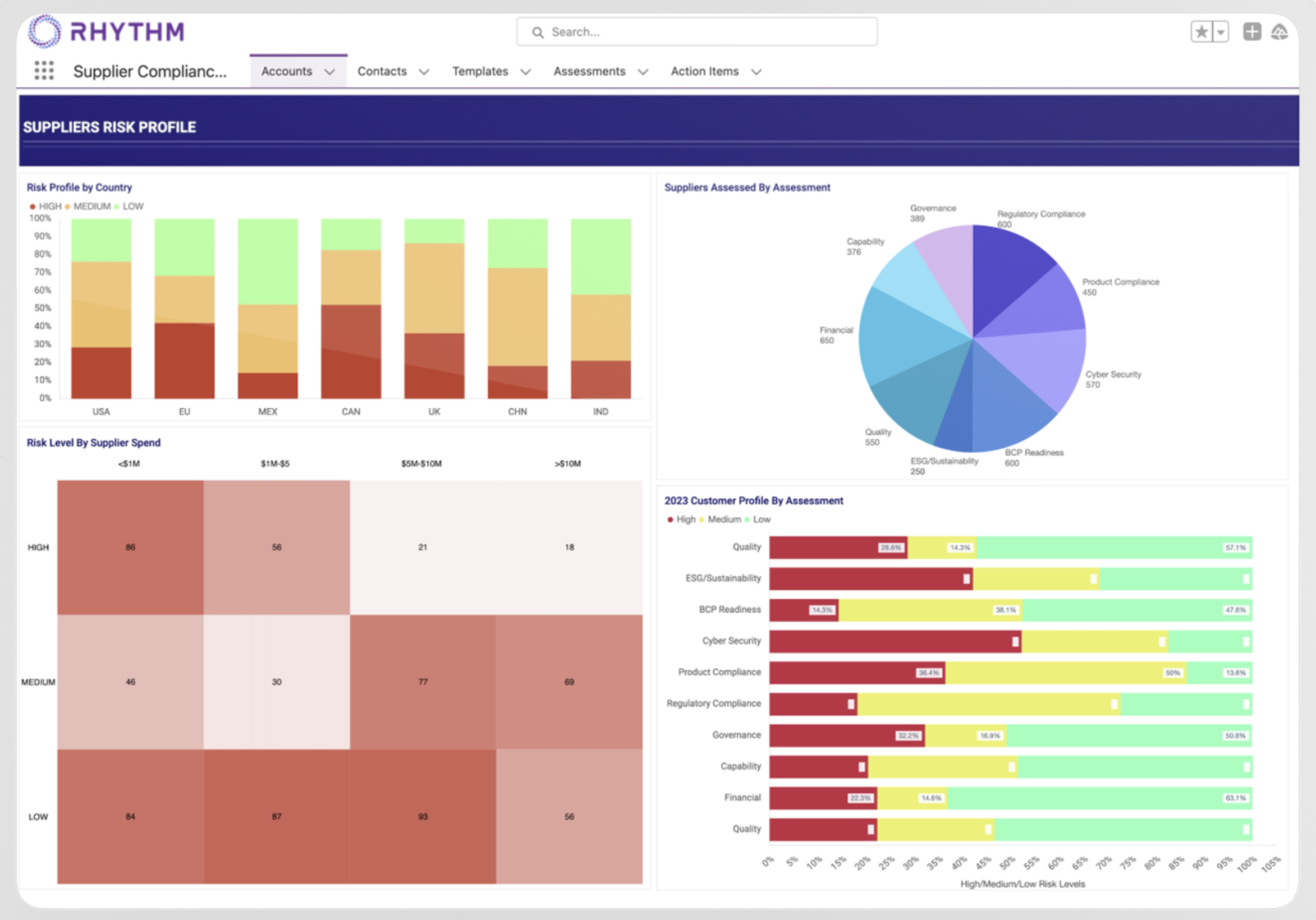Switch to the Assessments tab
Viewport: 1316px width, 920px height.
click(x=589, y=71)
